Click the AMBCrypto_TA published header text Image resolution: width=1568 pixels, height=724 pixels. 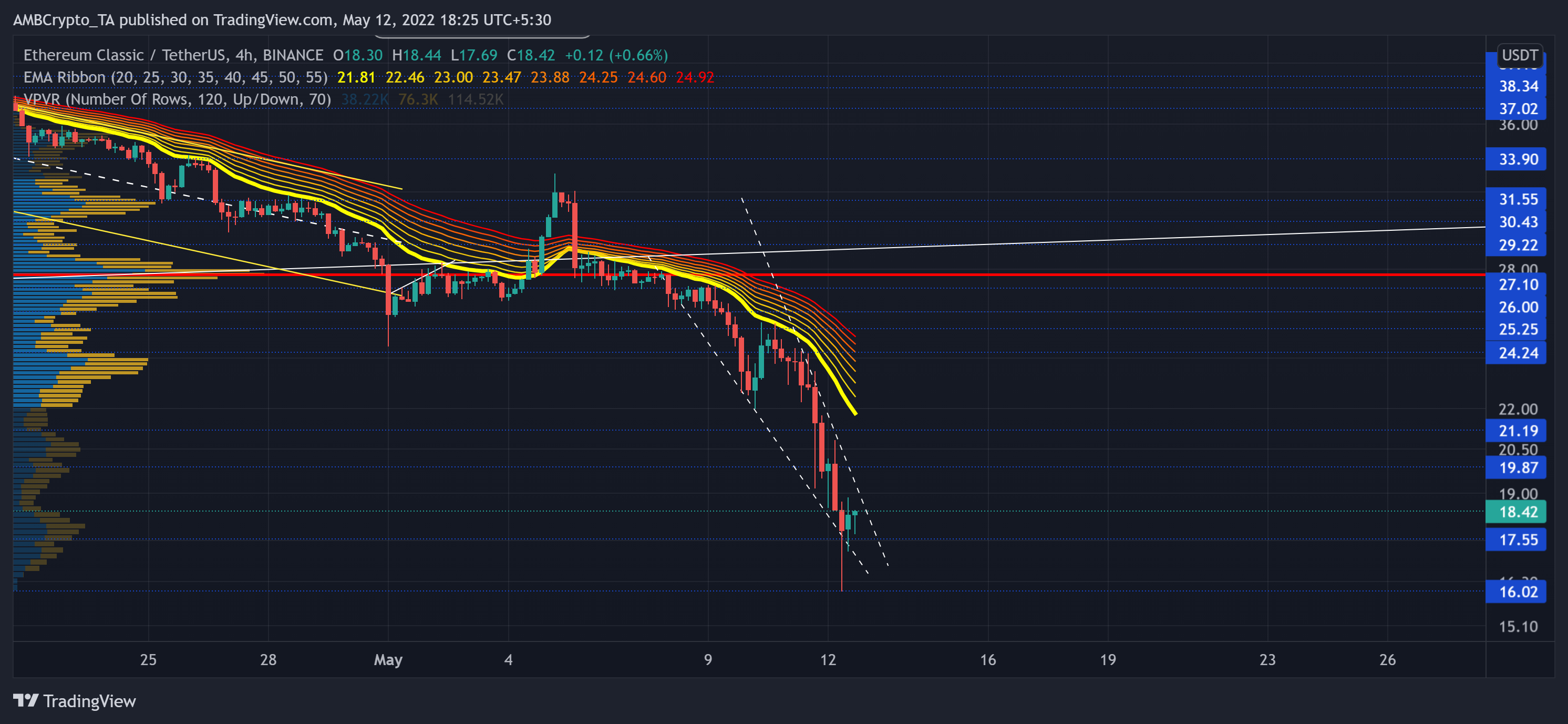coord(282,20)
